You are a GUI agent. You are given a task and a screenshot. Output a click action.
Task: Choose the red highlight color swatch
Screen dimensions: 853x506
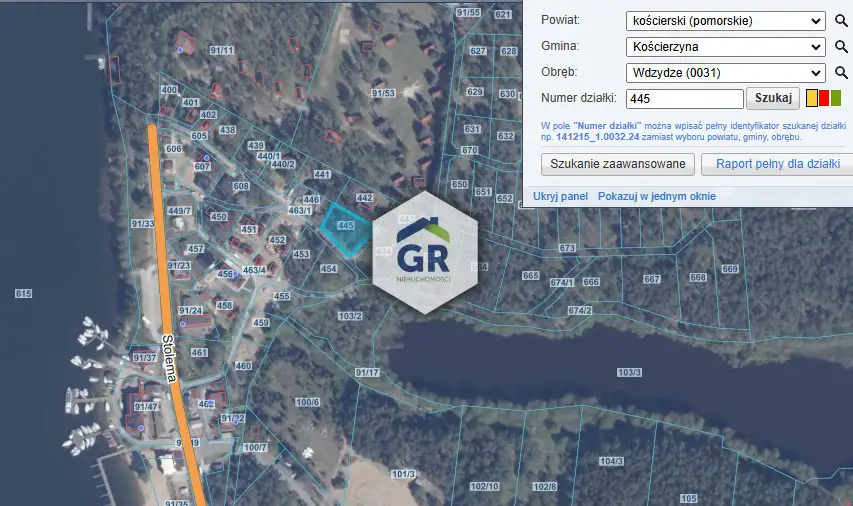click(824, 98)
